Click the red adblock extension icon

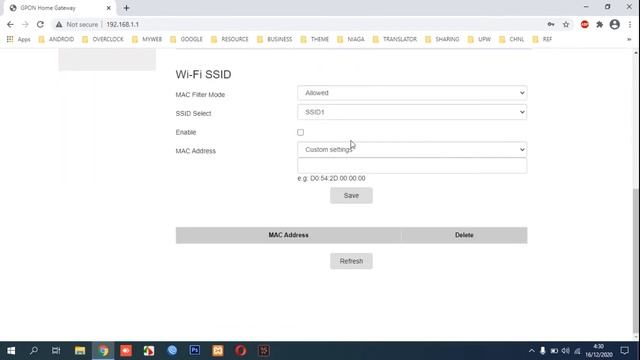pos(584,24)
